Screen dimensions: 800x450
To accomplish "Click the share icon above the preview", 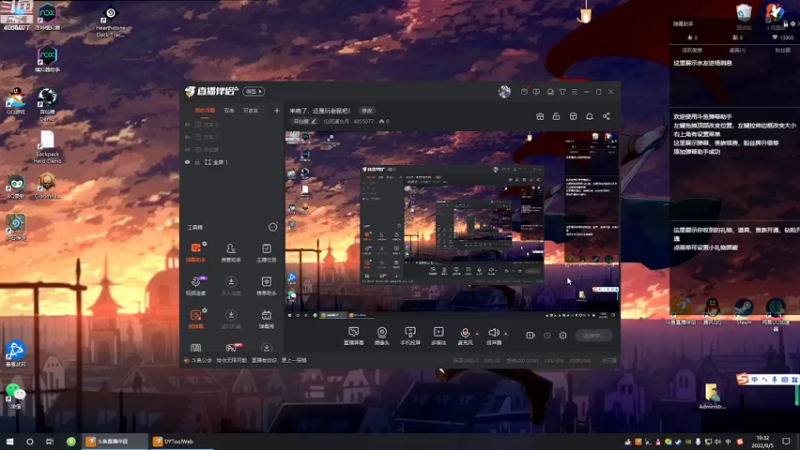I will 606,116.
